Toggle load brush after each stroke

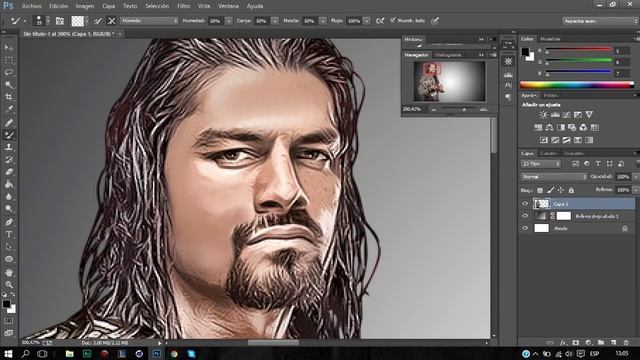[x=98, y=21]
